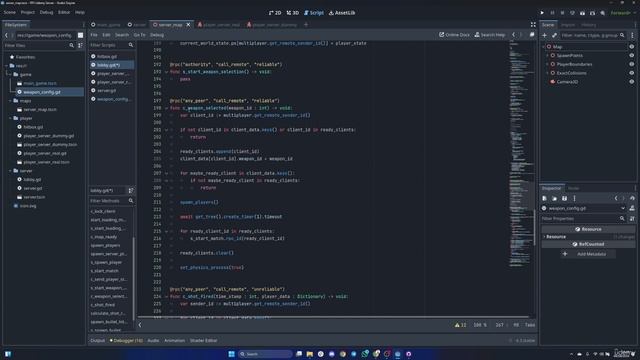
Task: Expand the PlayerBoundaries node
Action: click(x=547, y=64)
